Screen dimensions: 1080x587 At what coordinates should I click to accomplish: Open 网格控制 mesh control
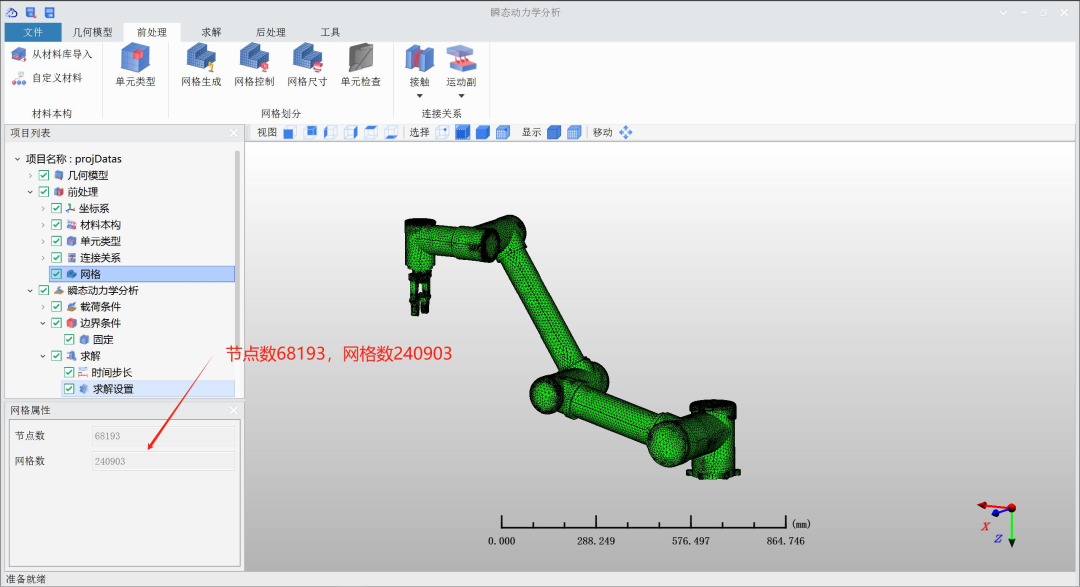(254, 65)
